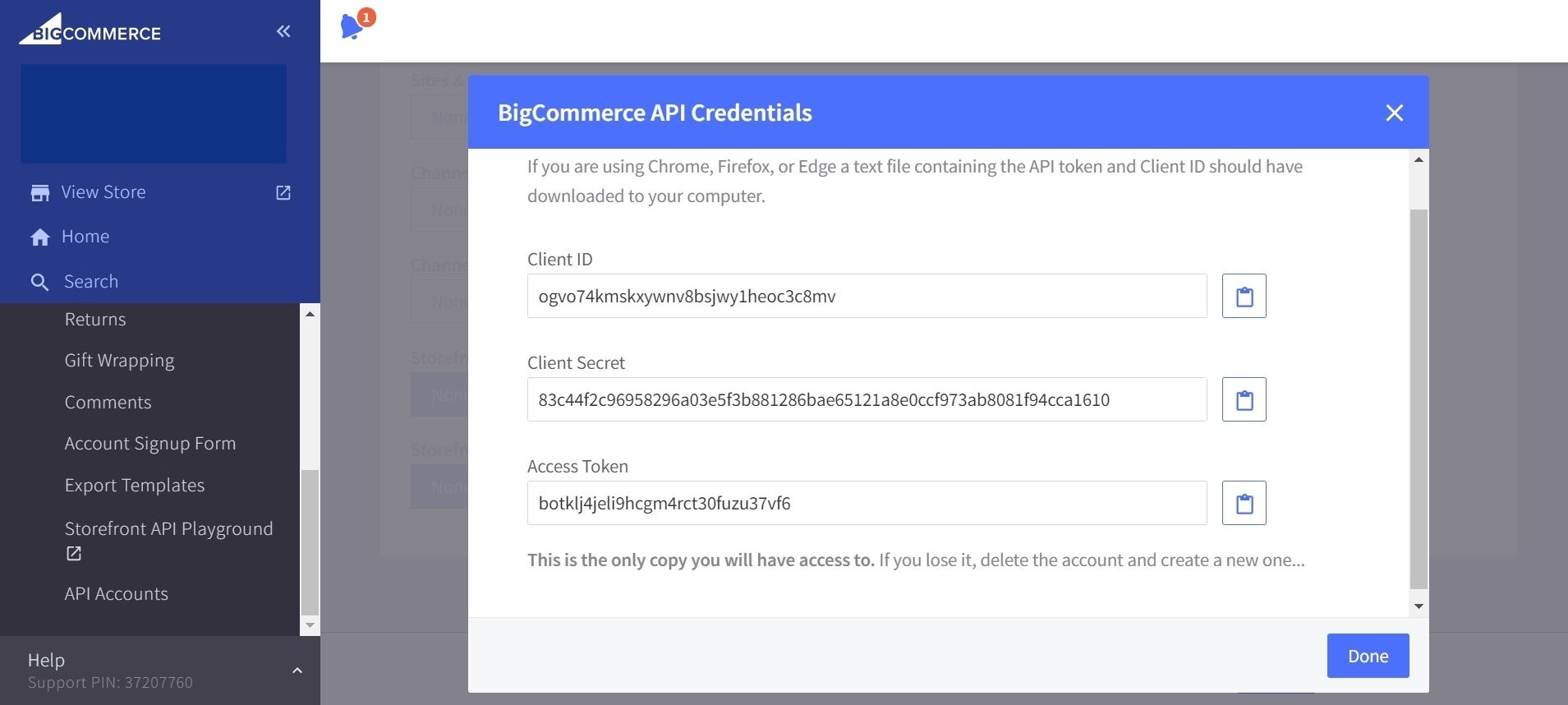Copy the Client Secret to clipboard
The height and width of the screenshot is (705, 1568).
pos(1244,399)
